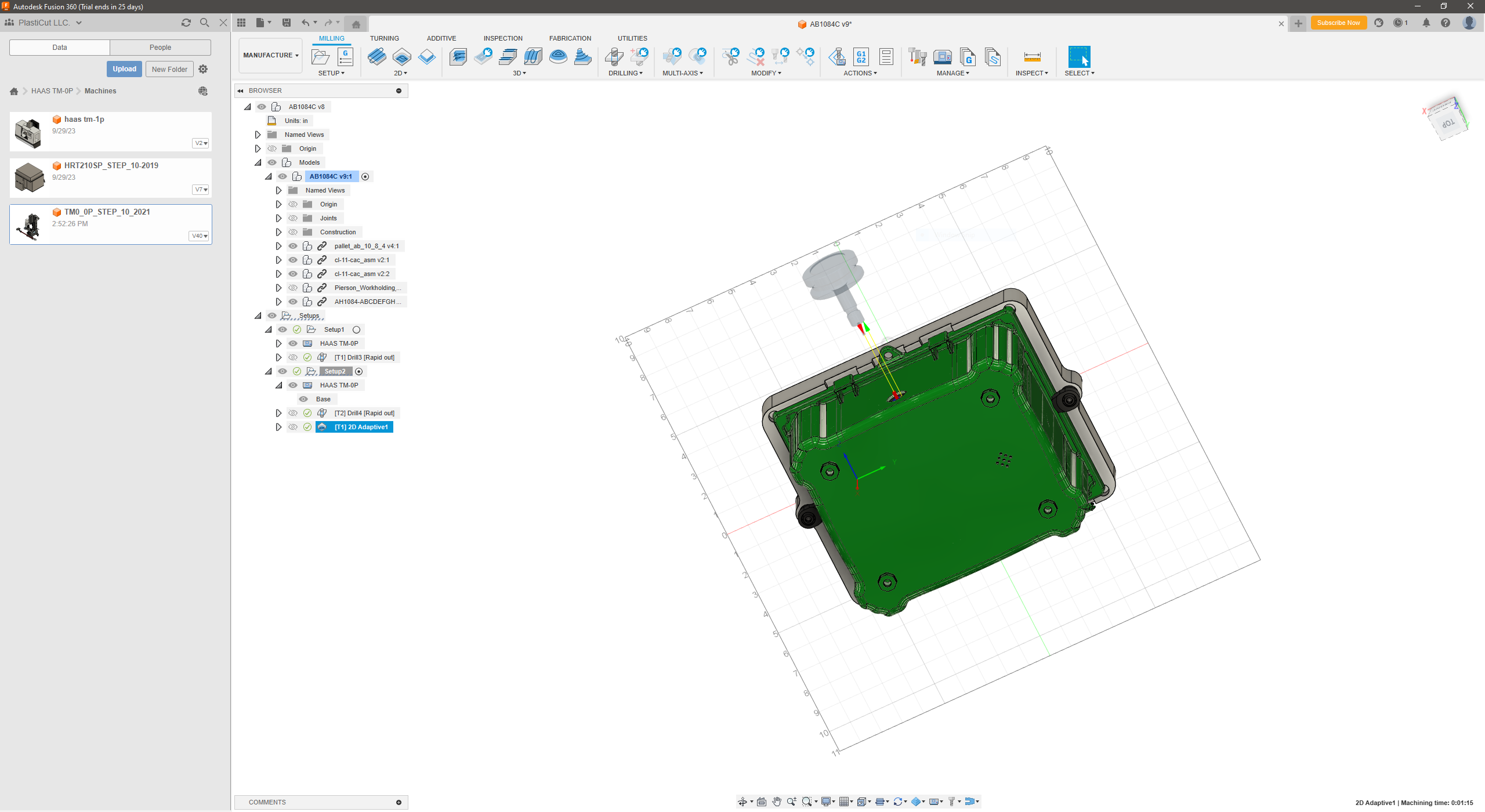Create a new Setup using the Setup folder icon
The image size is (1485, 812).
[x=320, y=57]
